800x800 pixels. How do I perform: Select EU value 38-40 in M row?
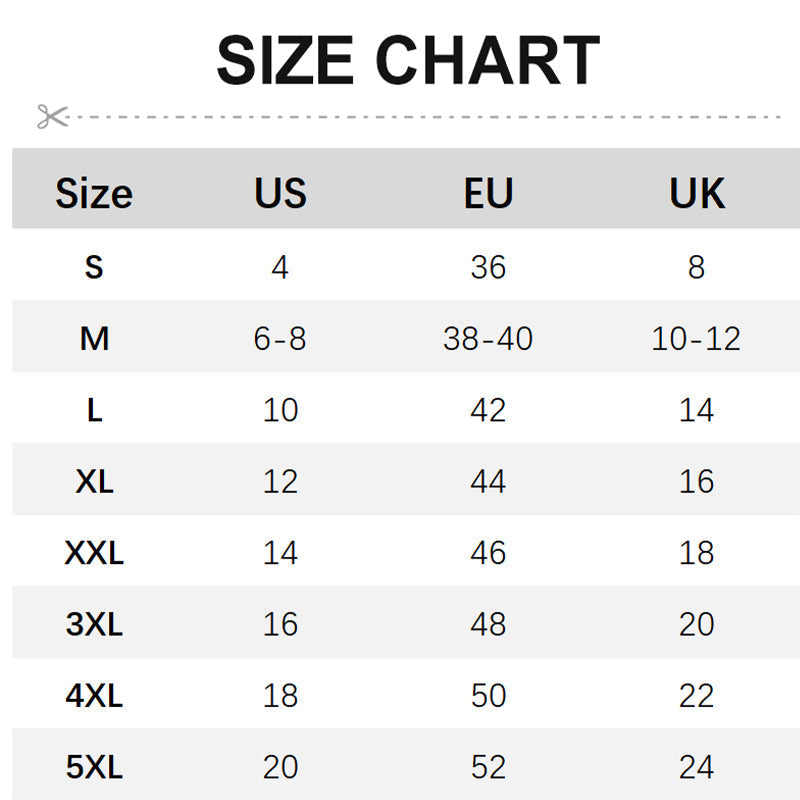[x=488, y=339]
